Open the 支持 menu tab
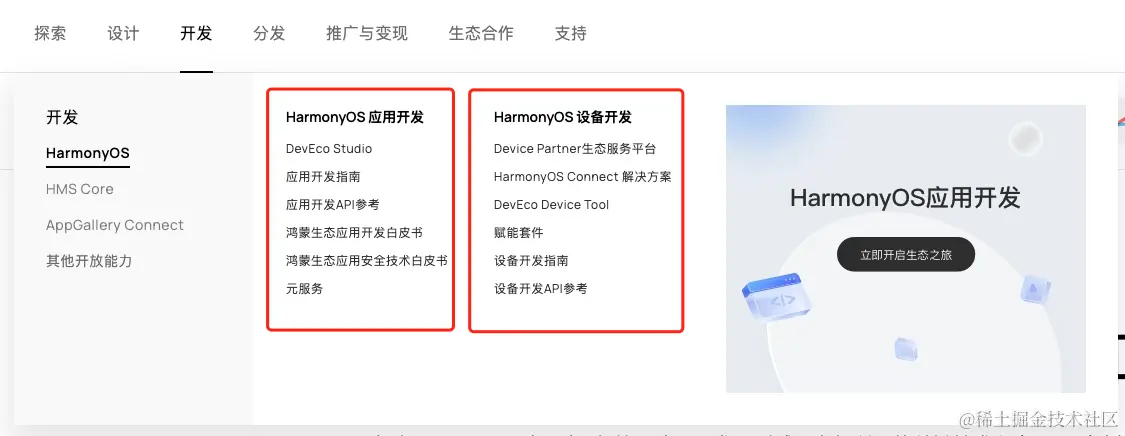Screen dimensions: 1125x436 pyautogui.click(x=570, y=33)
